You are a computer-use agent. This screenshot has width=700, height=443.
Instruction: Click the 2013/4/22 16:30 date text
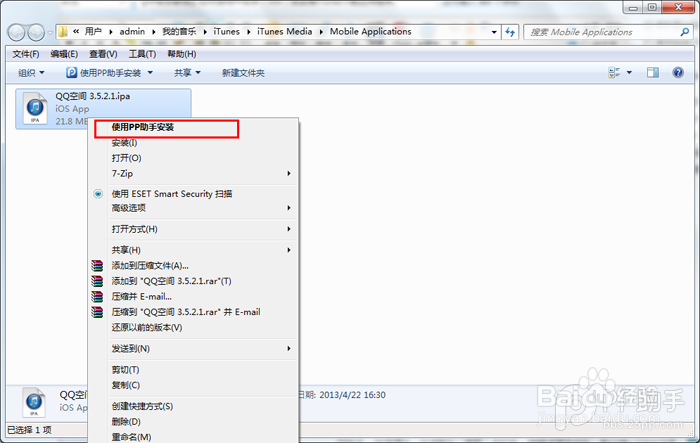352,395
